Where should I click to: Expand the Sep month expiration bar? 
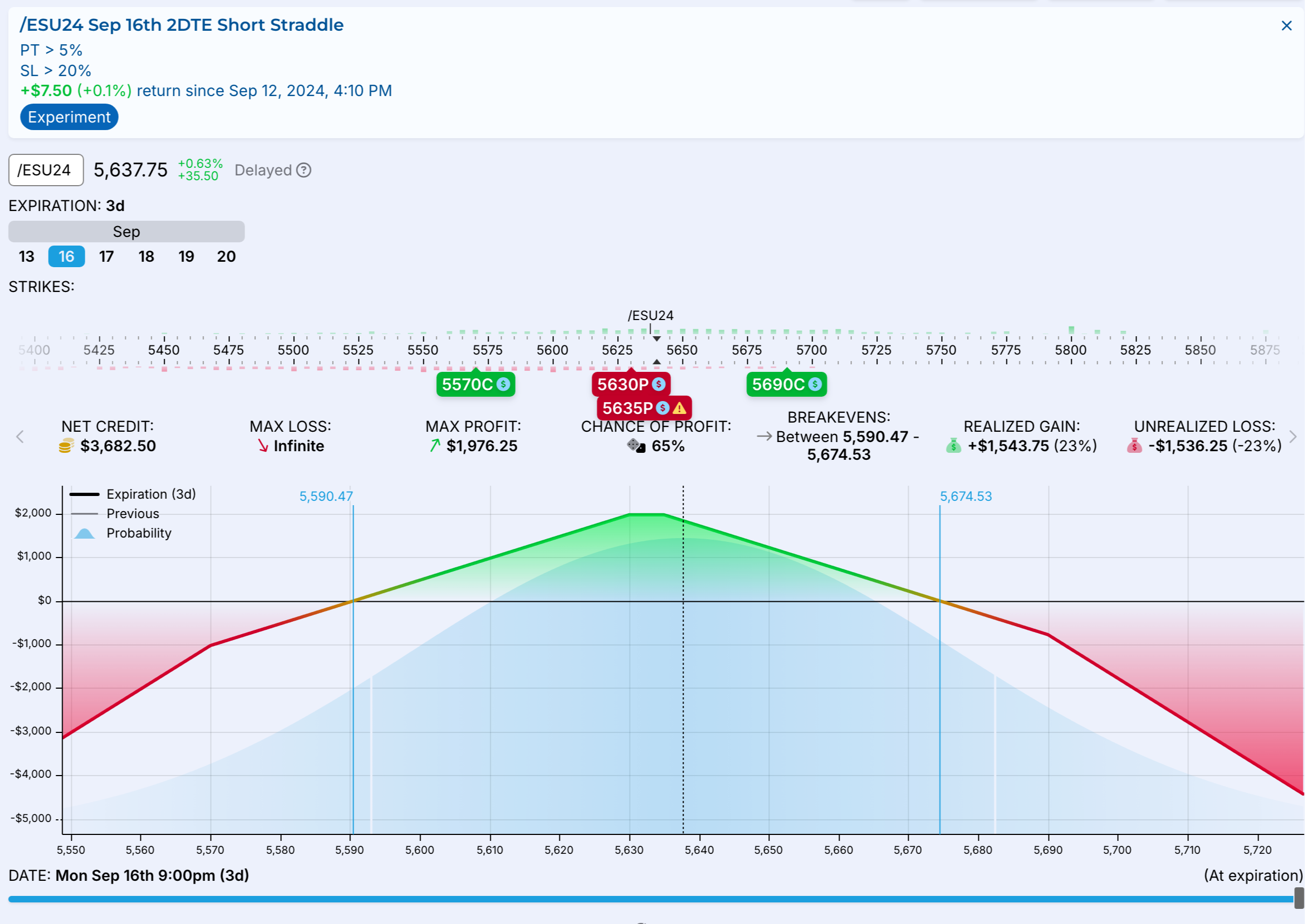[126, 232]
